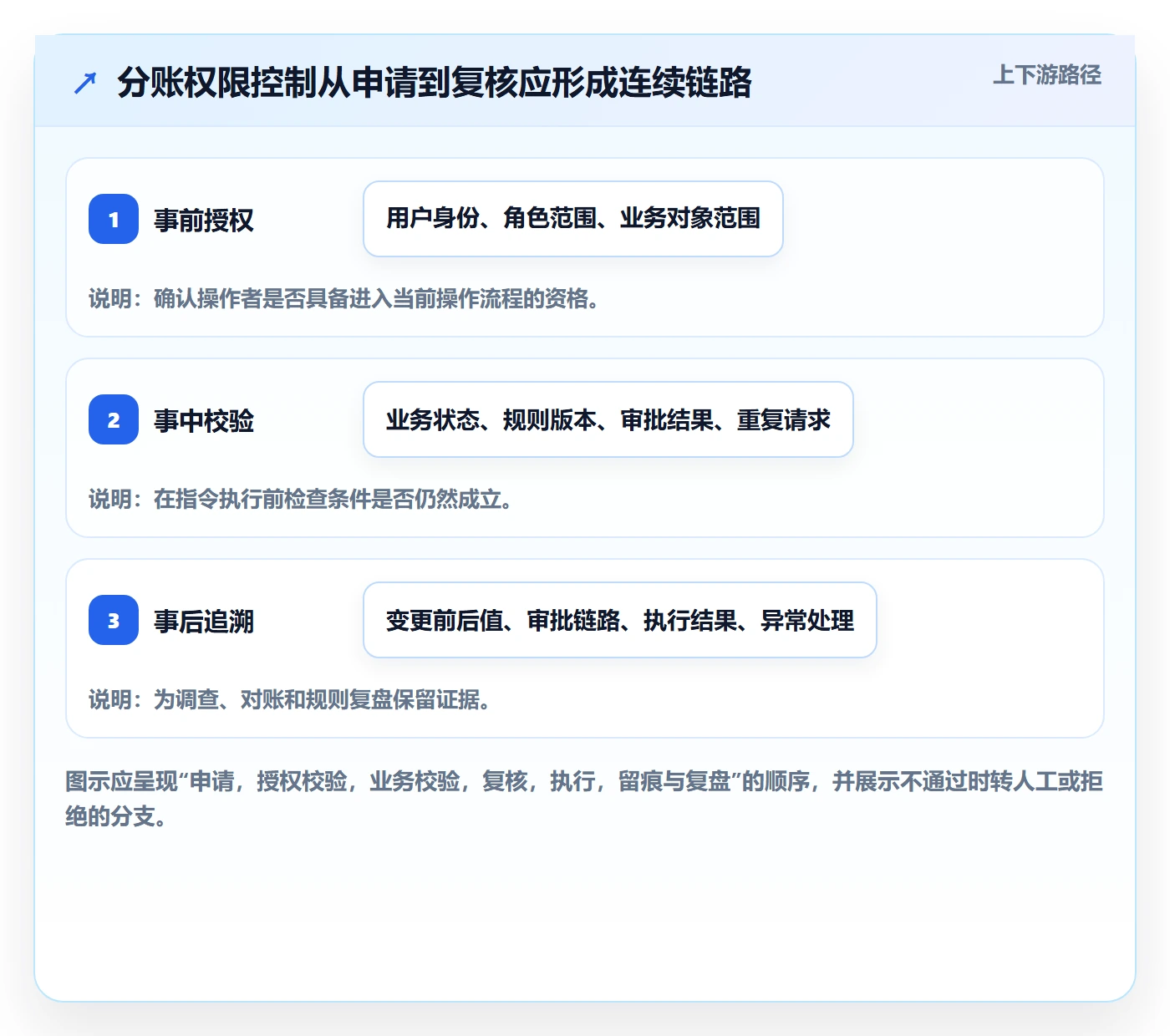Click the blue step number 1 badge
Screen dimensions: 1170x1036
(x=114, y=219)
